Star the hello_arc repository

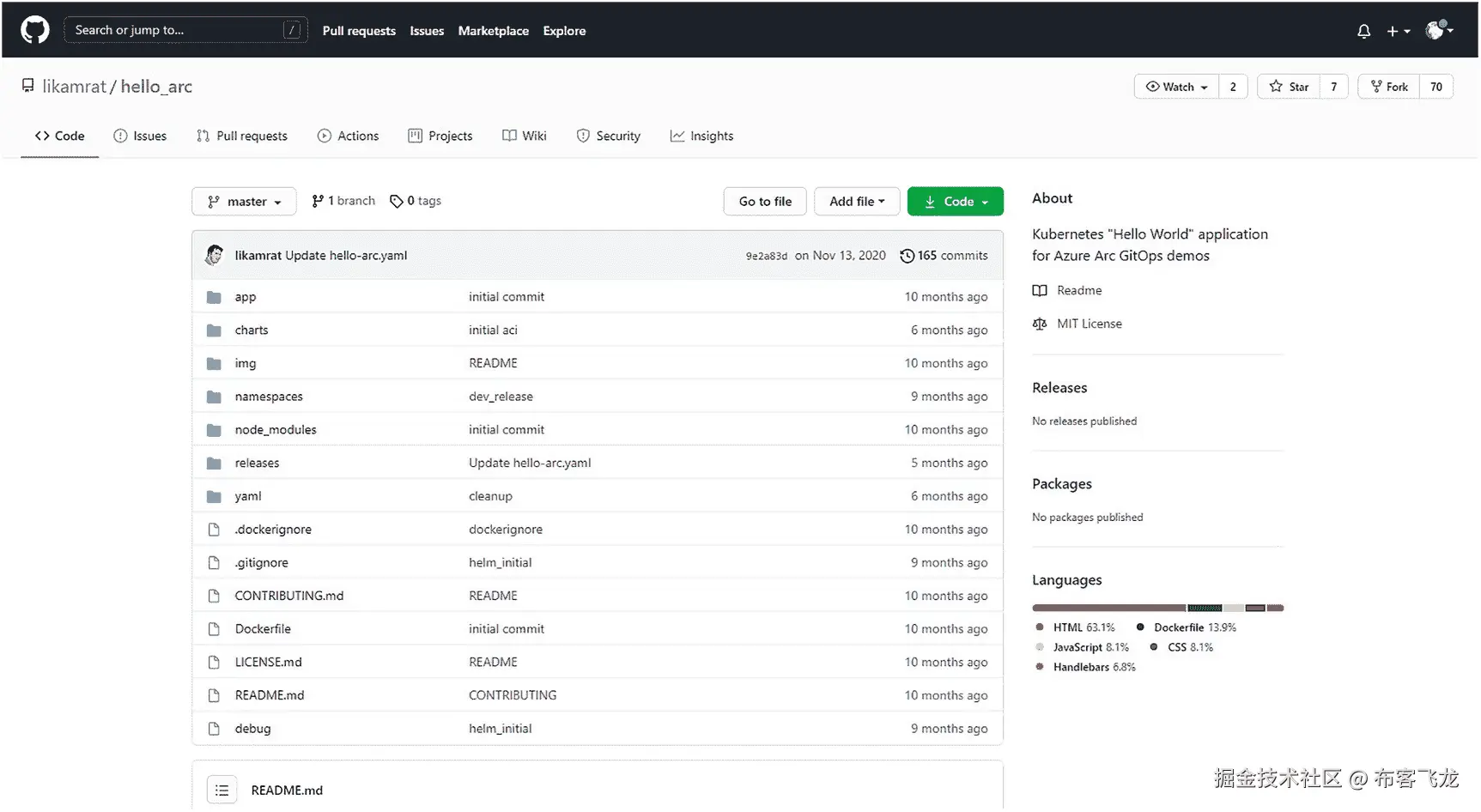[1289, 87]
